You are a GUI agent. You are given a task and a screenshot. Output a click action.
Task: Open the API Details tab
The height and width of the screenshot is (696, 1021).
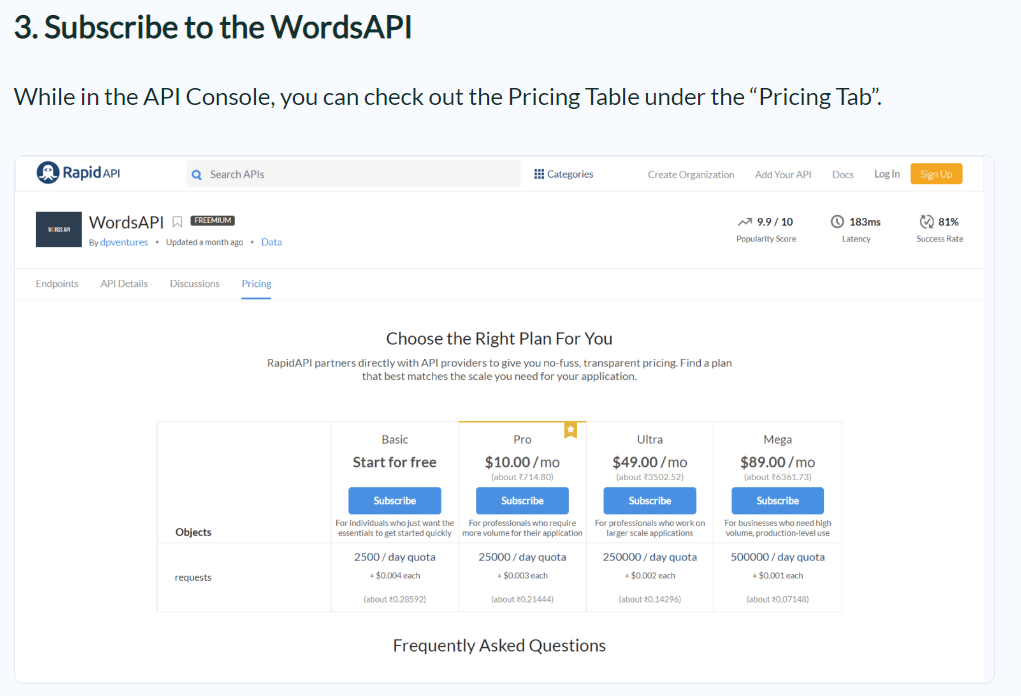124,284
